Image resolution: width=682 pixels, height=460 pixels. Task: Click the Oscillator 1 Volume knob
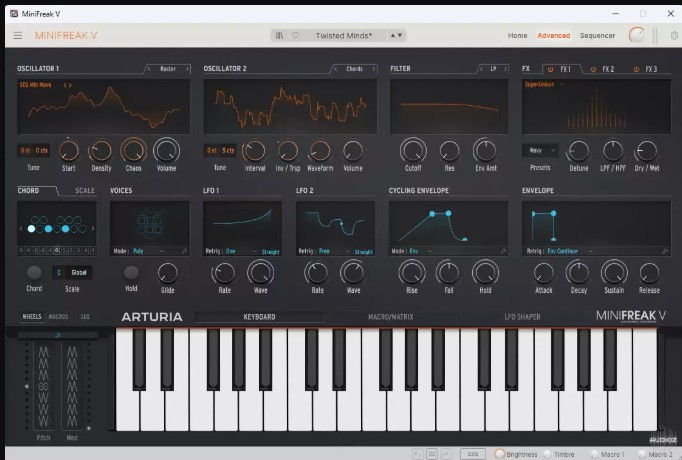pyautogui.click(x=167, y=151)
